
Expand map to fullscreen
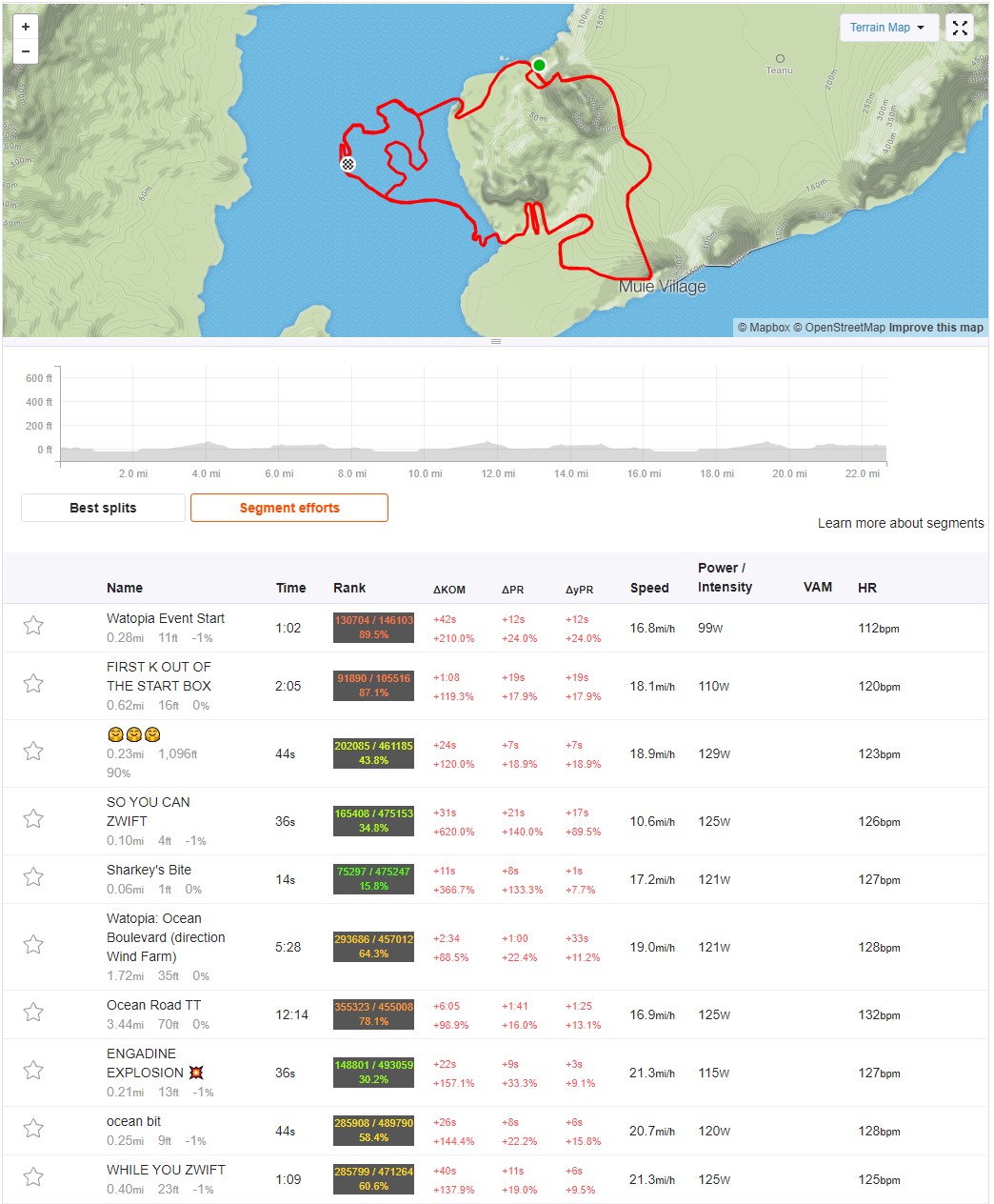click(x=960, y=28)
